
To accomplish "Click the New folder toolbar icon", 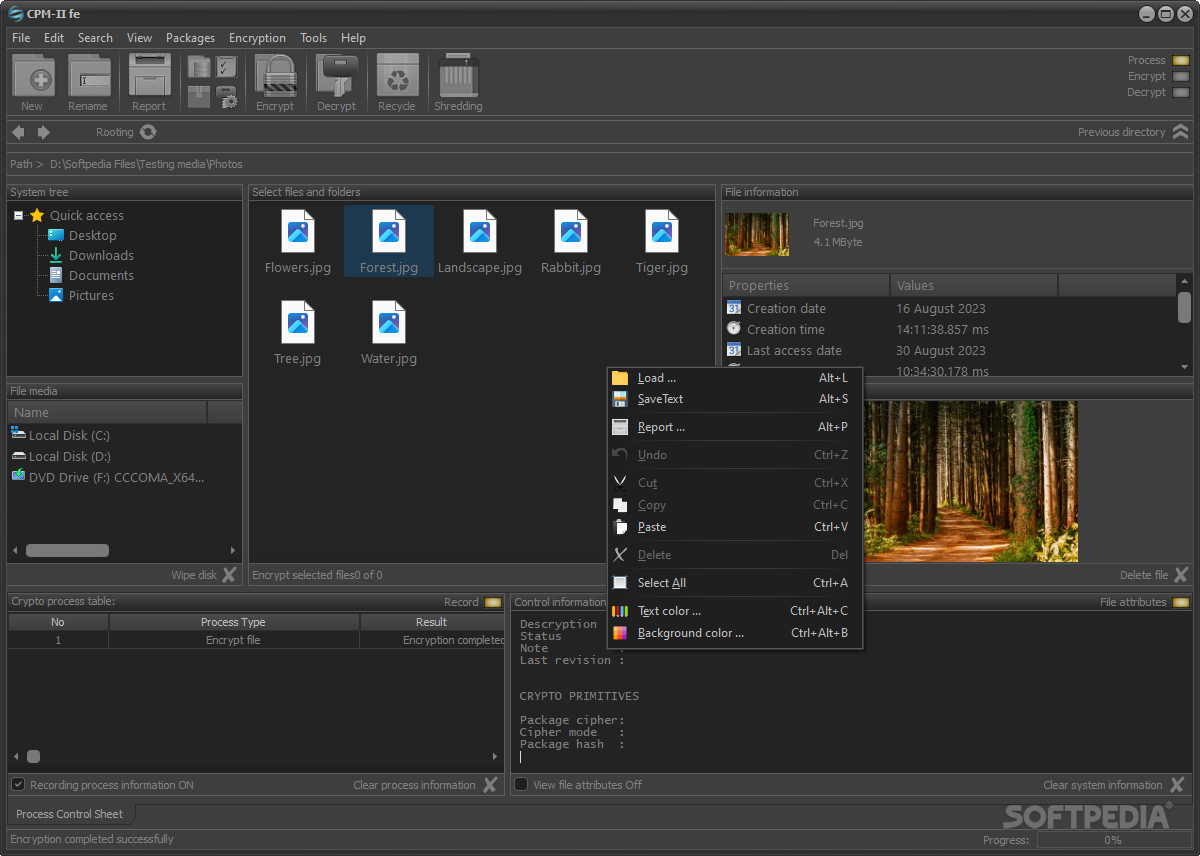I will coord(33,76).
